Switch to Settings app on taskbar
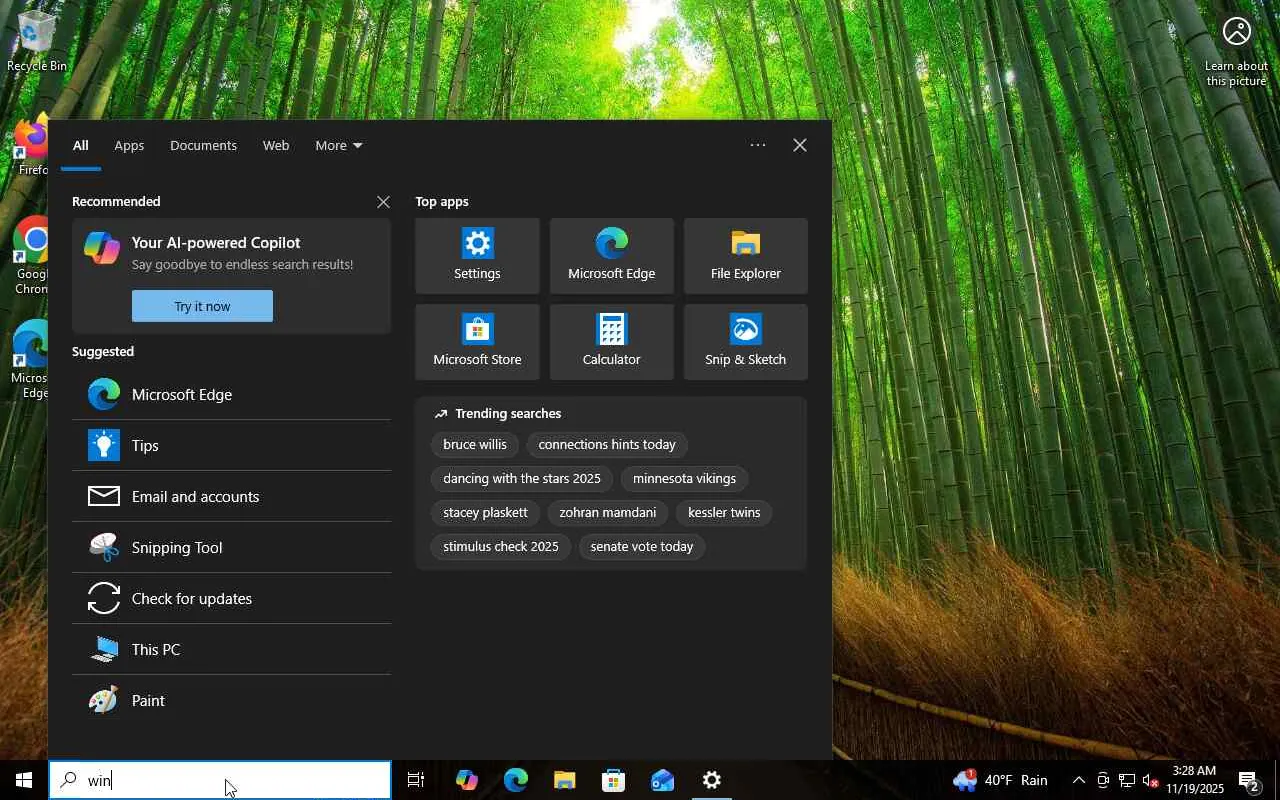Image resolution: width=1280 pixels, height=800 pixels. [712, 780]
